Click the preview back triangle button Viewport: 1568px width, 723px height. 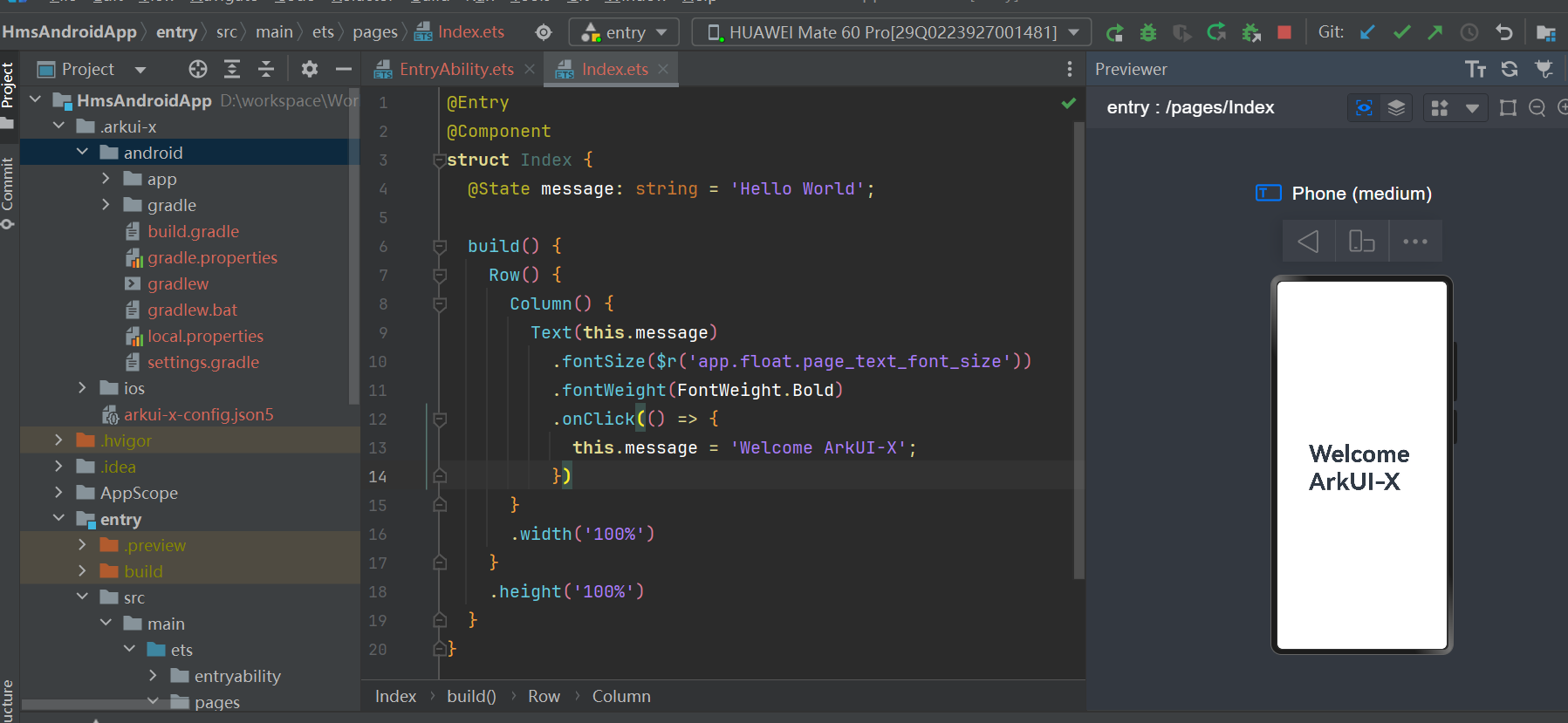coord(1308,241)
